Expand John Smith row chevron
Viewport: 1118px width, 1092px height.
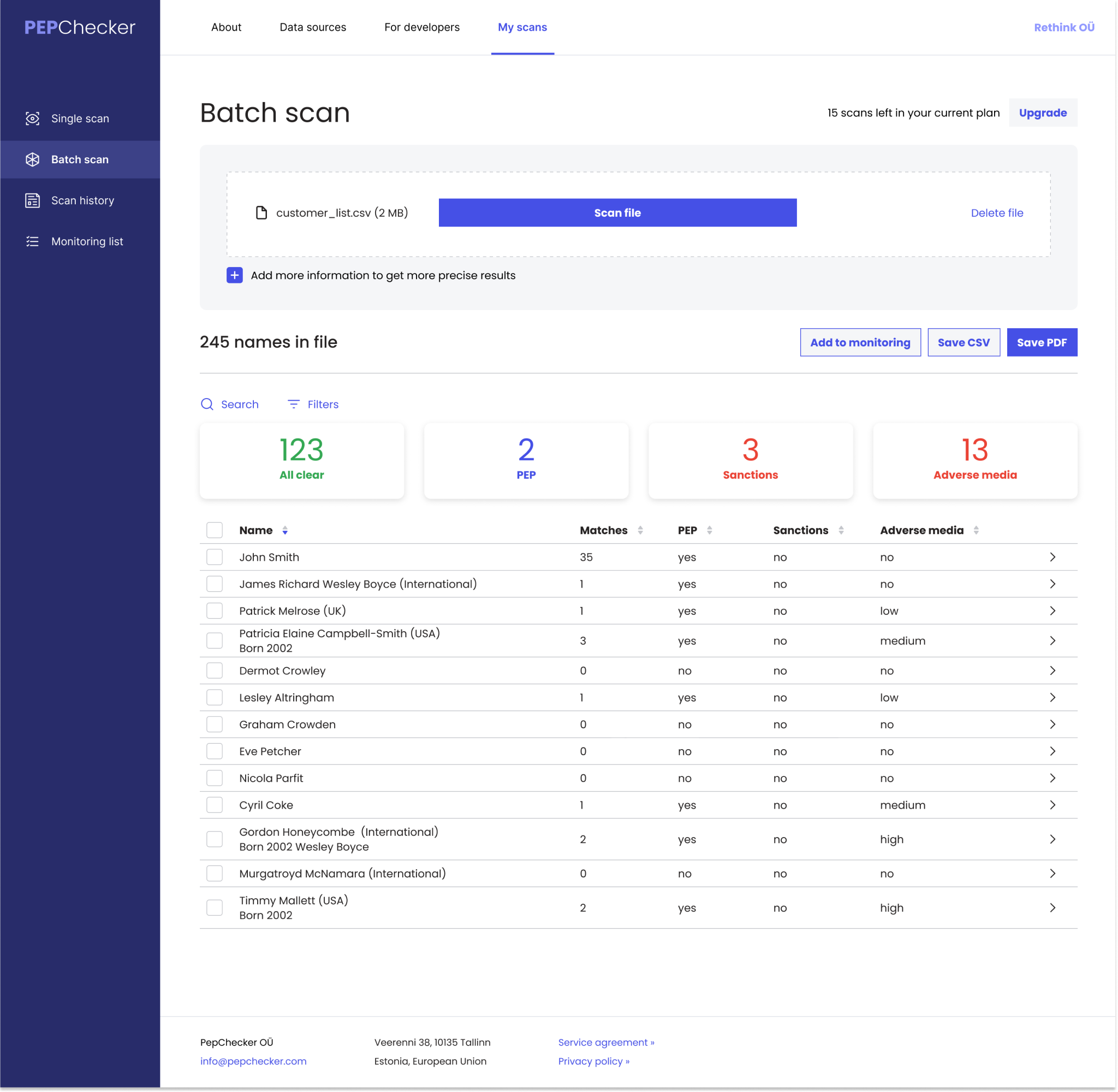coord(1052,557)
